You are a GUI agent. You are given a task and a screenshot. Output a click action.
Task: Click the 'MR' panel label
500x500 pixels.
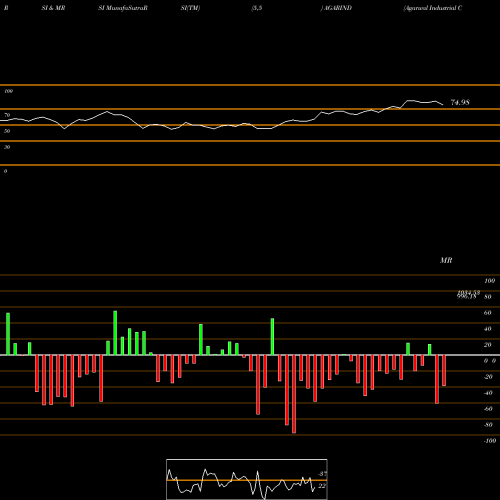tap(446, 260)
